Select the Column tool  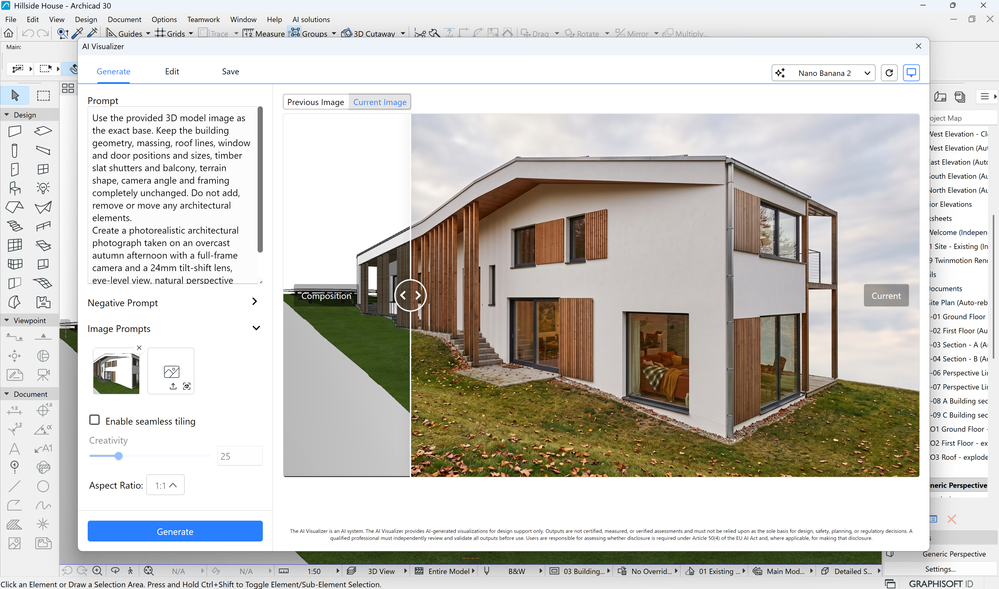point(15,150)
